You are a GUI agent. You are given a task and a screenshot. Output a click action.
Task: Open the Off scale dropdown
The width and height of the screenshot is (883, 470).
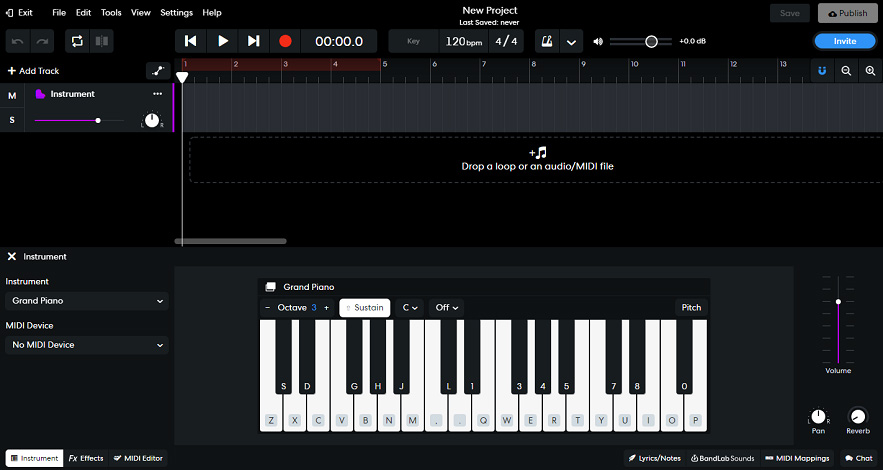pos(447,308)
